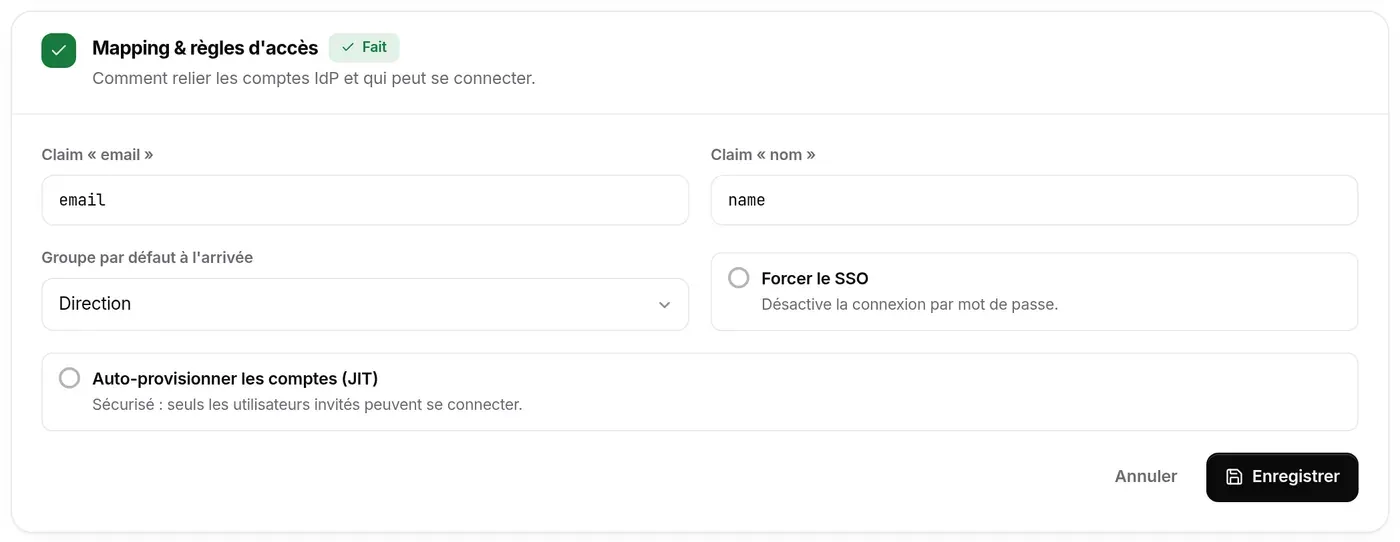Click the green checkmark step icon
The width and height of the screenshot is (1400, 542).
(59, 51)
